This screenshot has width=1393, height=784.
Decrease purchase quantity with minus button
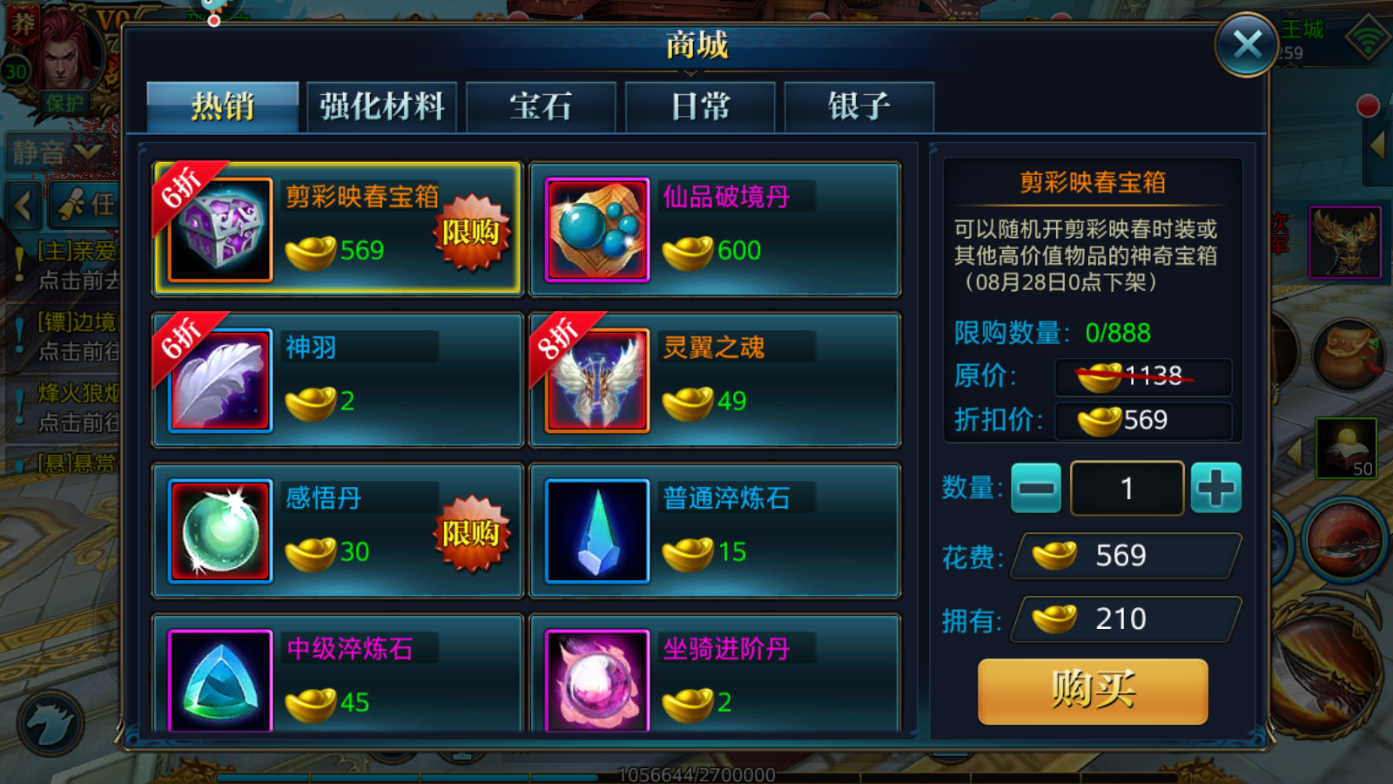click(1036, 488)
